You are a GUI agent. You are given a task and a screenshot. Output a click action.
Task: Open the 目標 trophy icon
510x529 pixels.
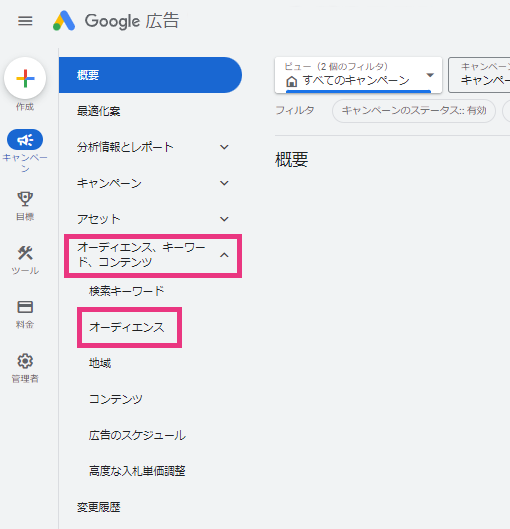[25, 199]
